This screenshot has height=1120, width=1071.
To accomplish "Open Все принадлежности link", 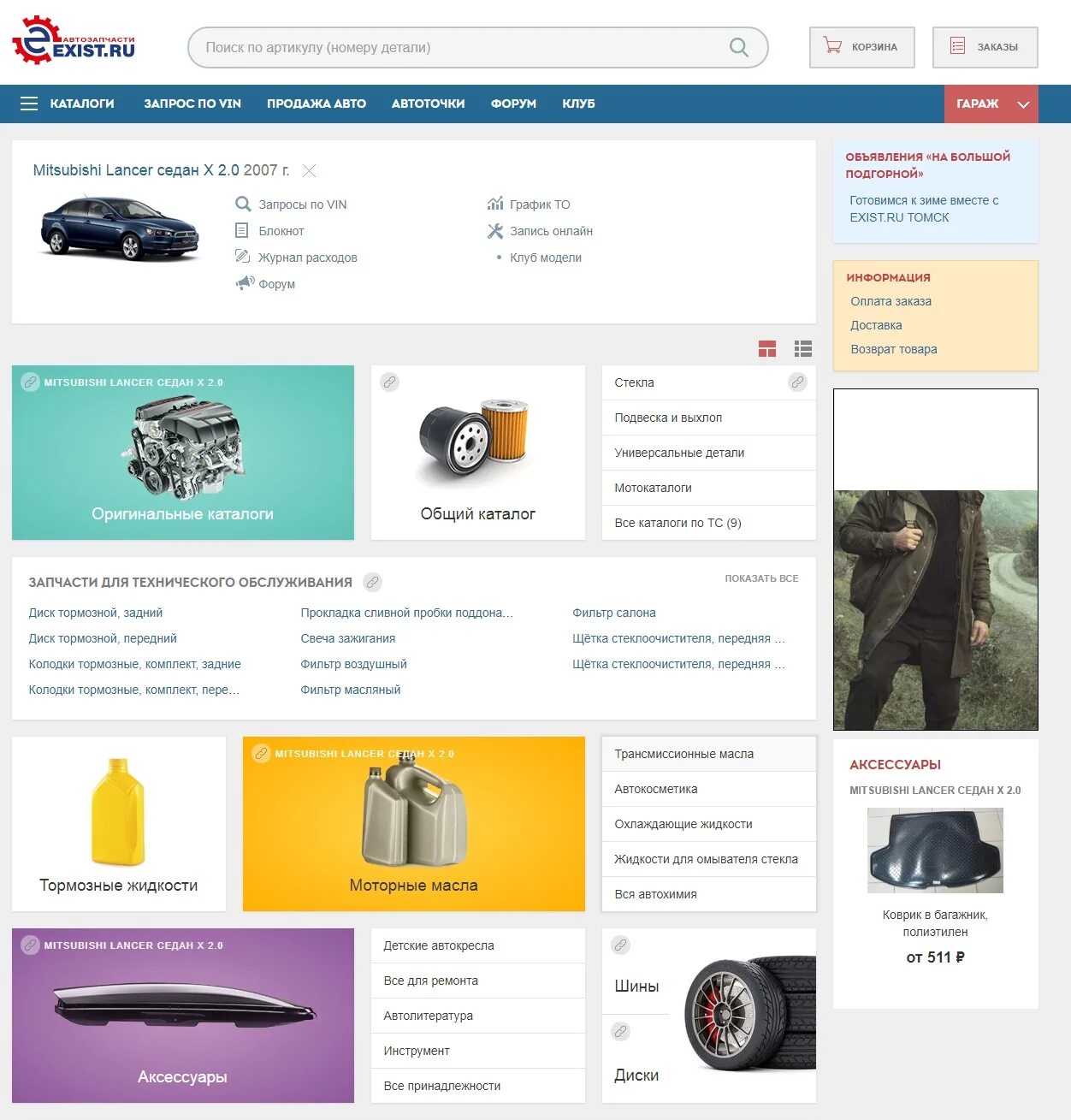I will tap(478, 1086).
